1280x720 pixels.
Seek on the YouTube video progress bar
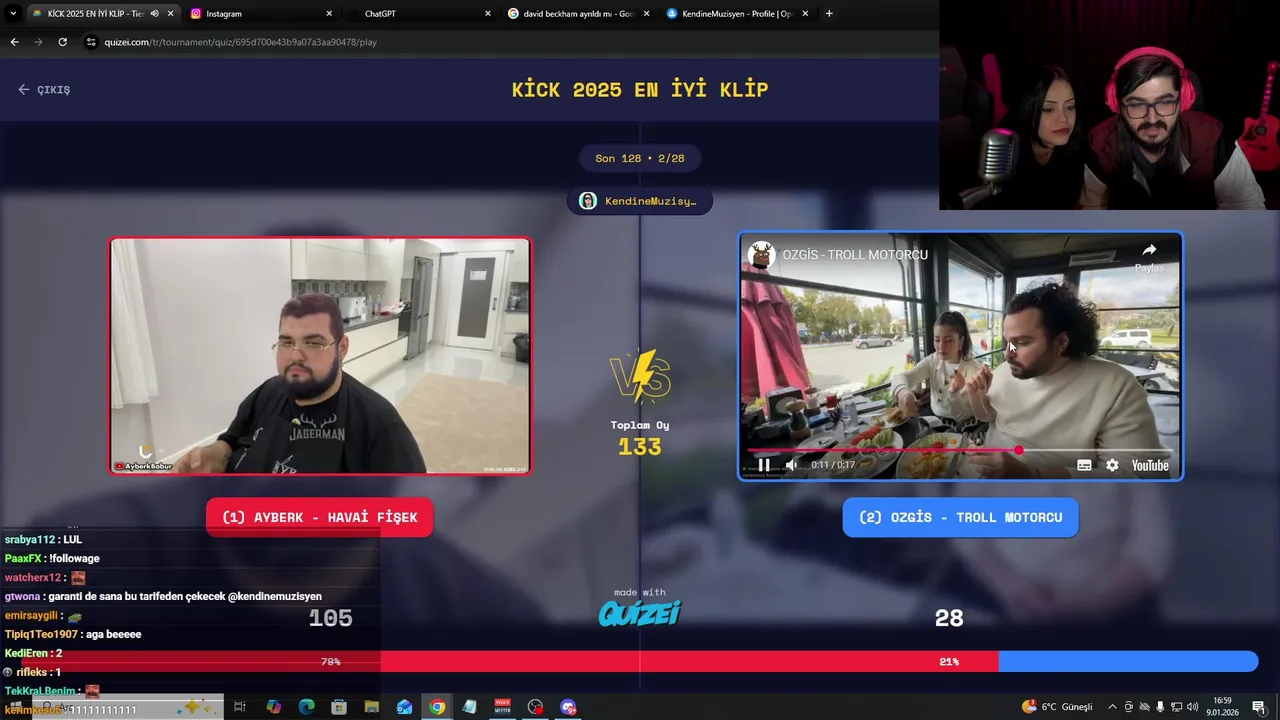(958, 450)
